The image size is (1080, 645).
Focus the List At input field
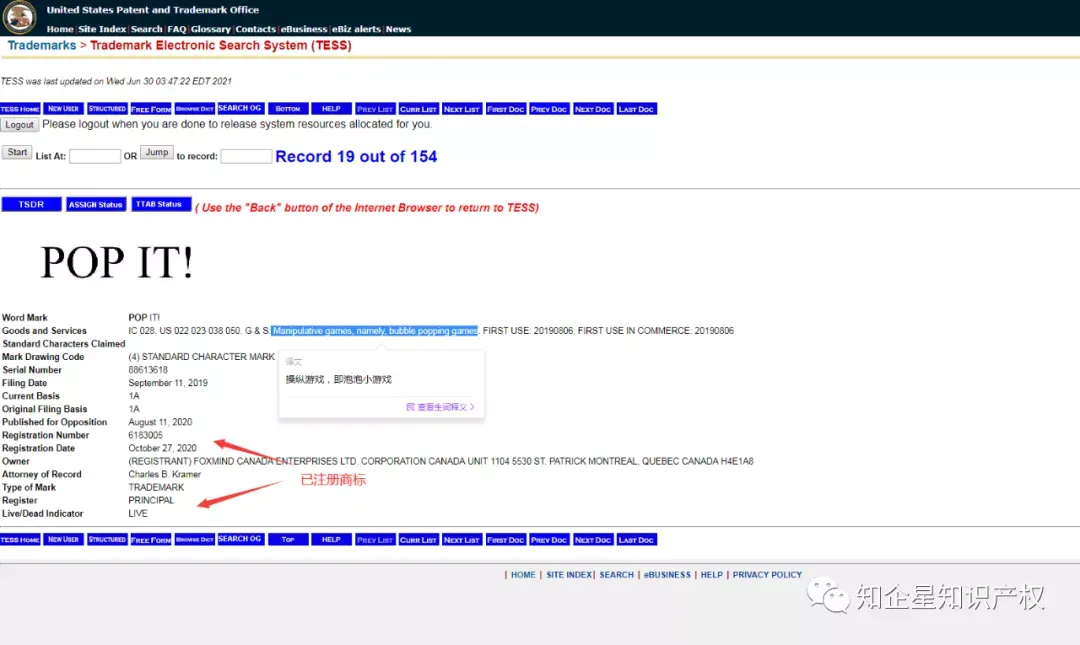point(95,156)
